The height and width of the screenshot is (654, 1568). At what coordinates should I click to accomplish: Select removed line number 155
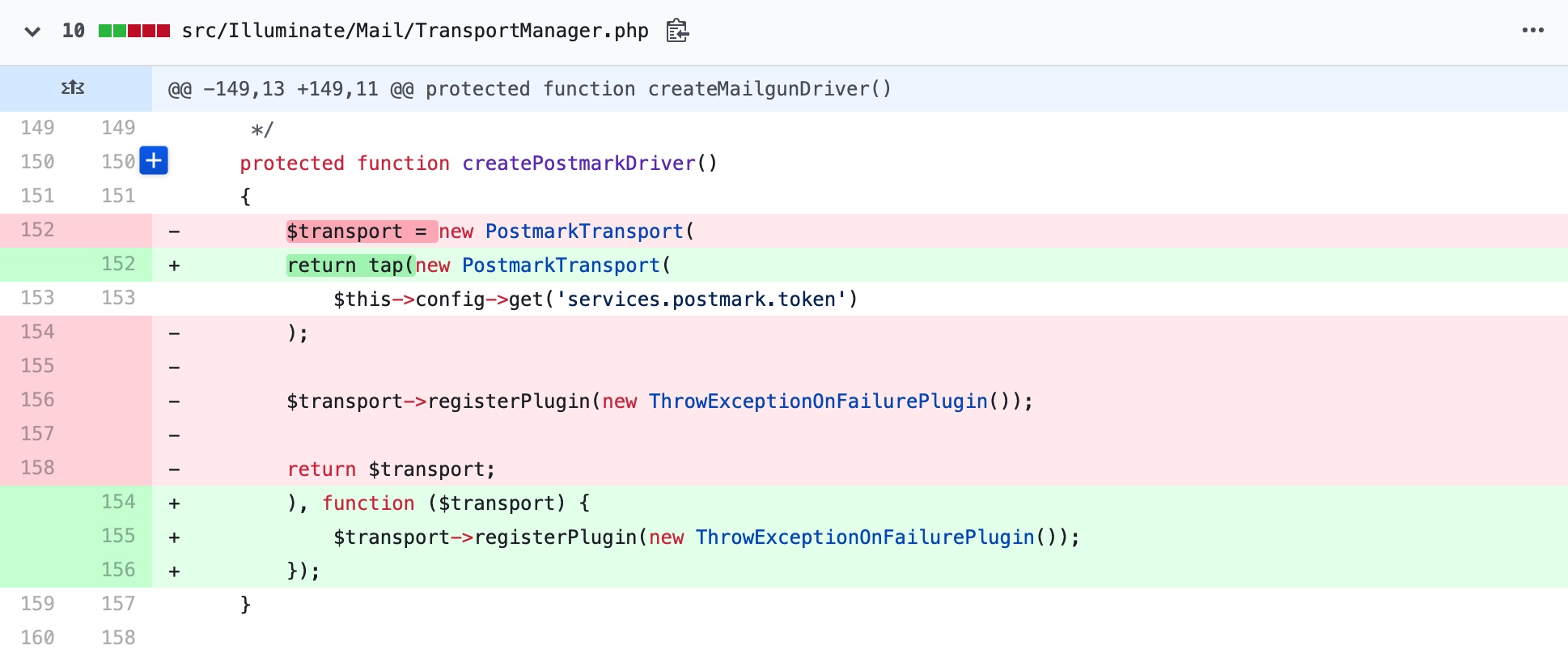coord(37,366)
